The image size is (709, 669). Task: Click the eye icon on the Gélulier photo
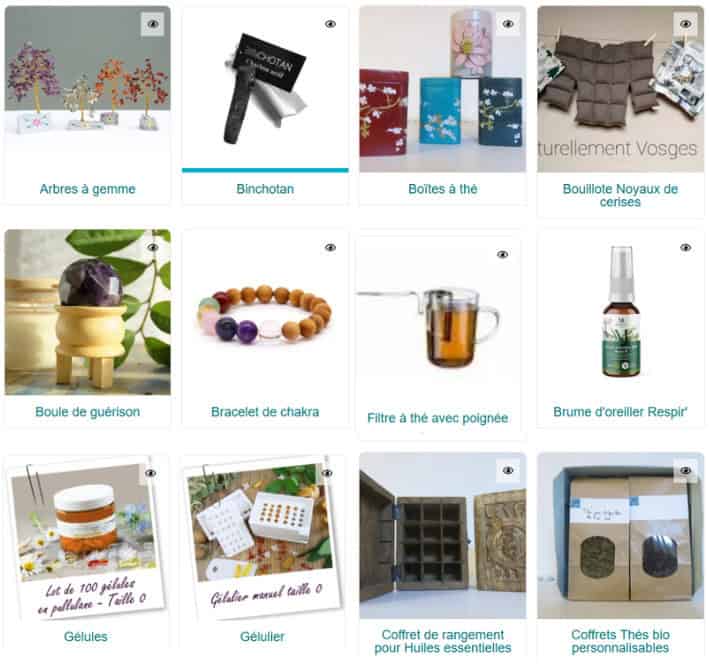pyautogui.click(x=327, y=473)
